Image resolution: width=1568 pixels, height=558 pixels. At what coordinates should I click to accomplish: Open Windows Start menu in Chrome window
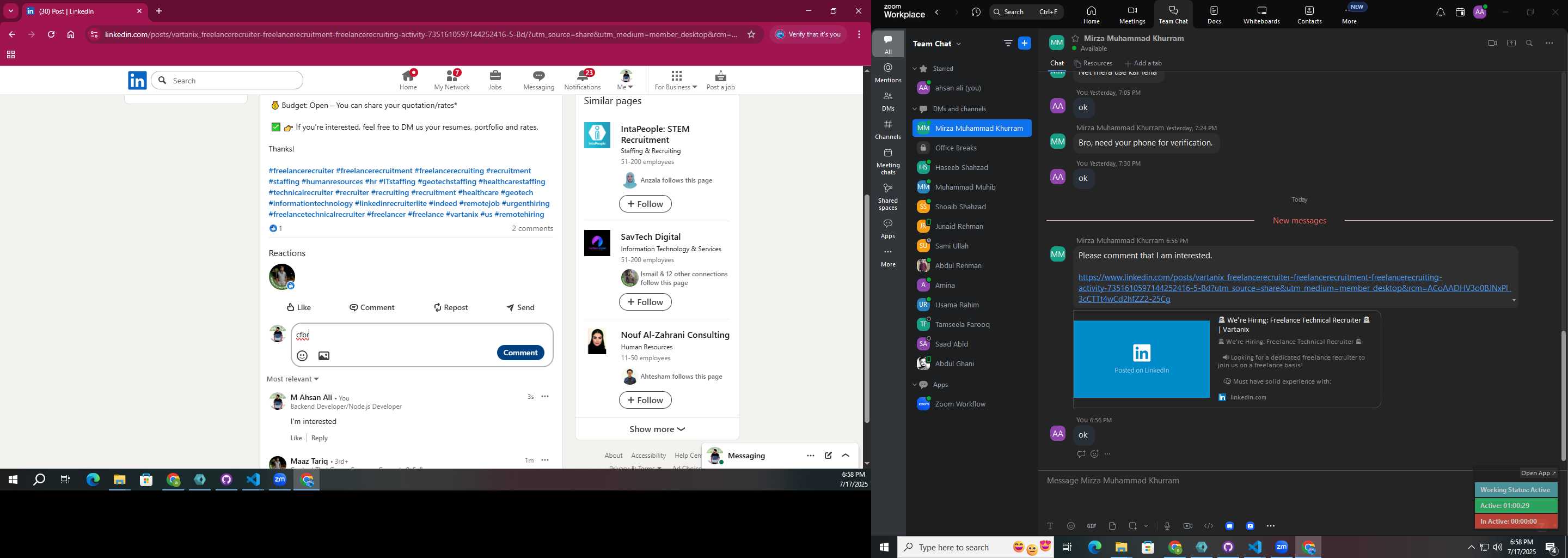point(12,480)
